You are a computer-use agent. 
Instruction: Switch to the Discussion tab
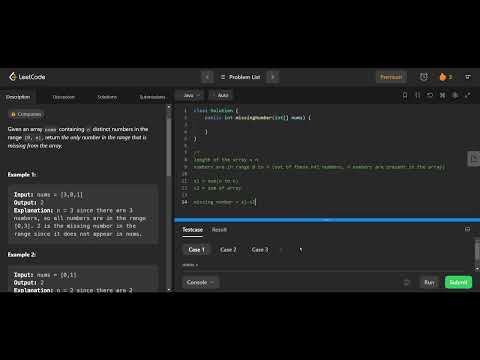coord(64,97)
